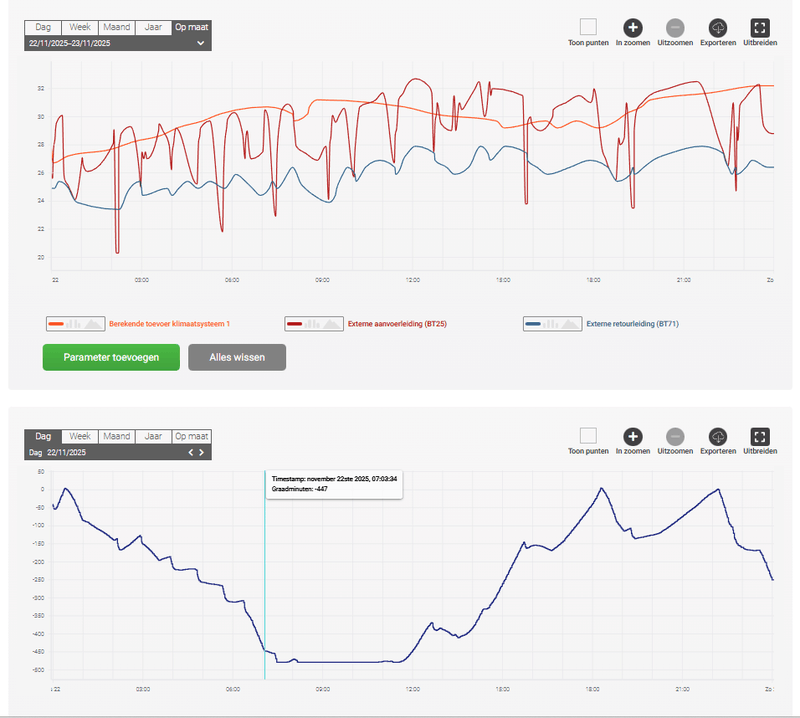The width and height of the screenshot is (800, 718).
Task: Zoom in on the top temperature chart
Action: tap(633, 28)
